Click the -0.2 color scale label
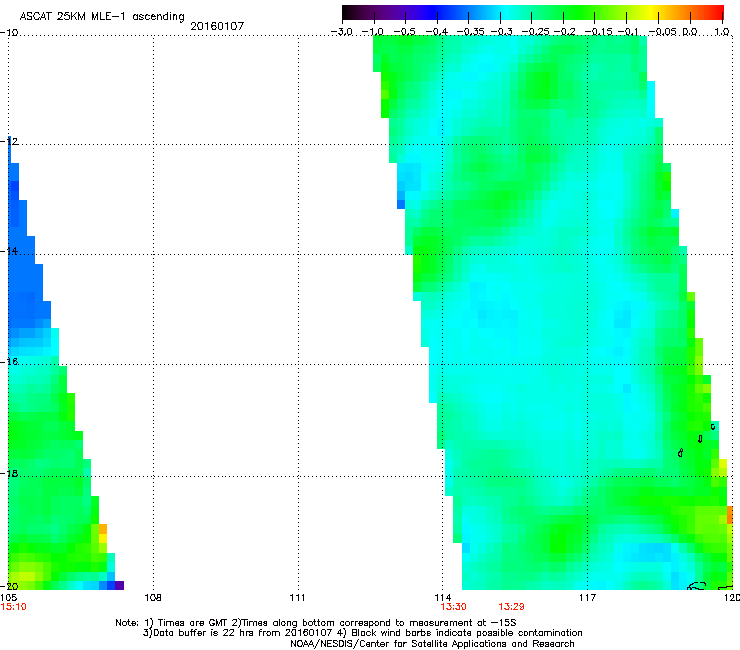This screenshot has height=650, width=740. coord(564,32)
